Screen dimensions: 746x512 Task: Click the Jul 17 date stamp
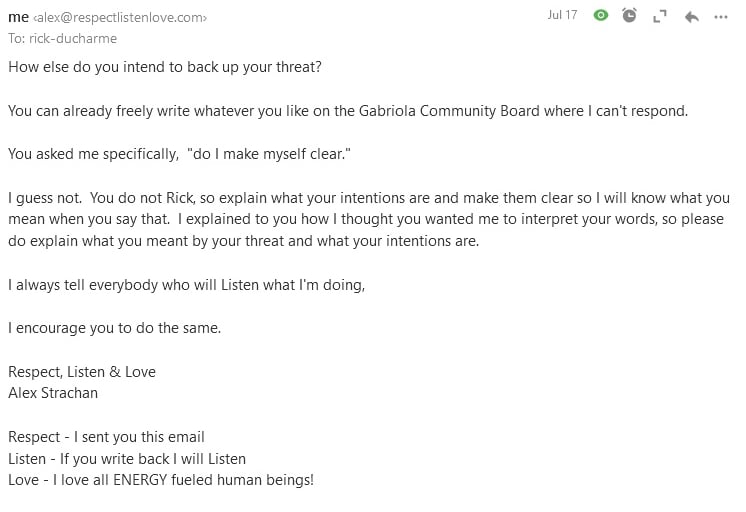pos(562,15)
